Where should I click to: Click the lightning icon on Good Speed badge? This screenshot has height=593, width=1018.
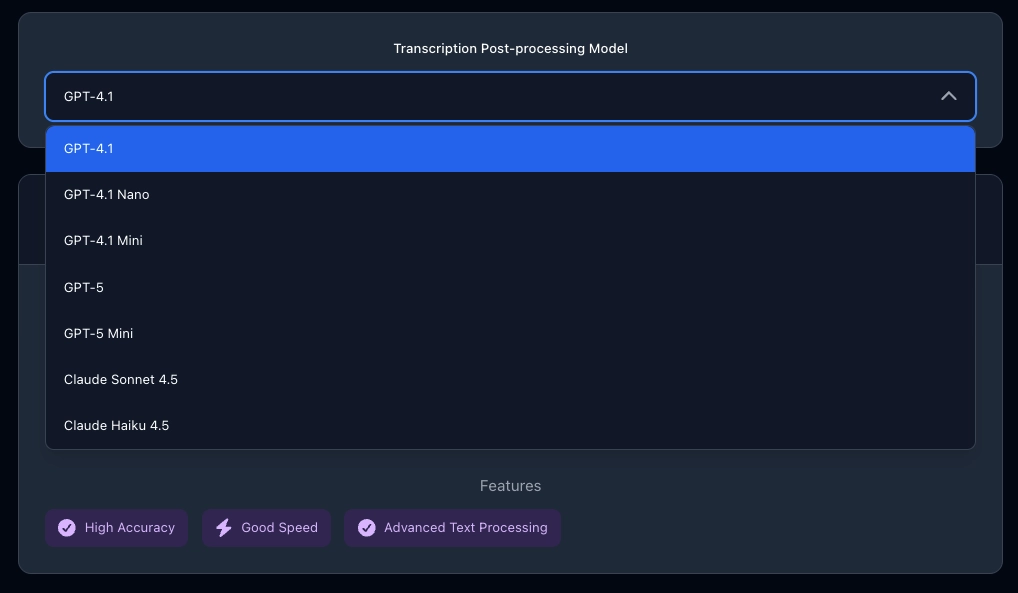tap(223, 527)
